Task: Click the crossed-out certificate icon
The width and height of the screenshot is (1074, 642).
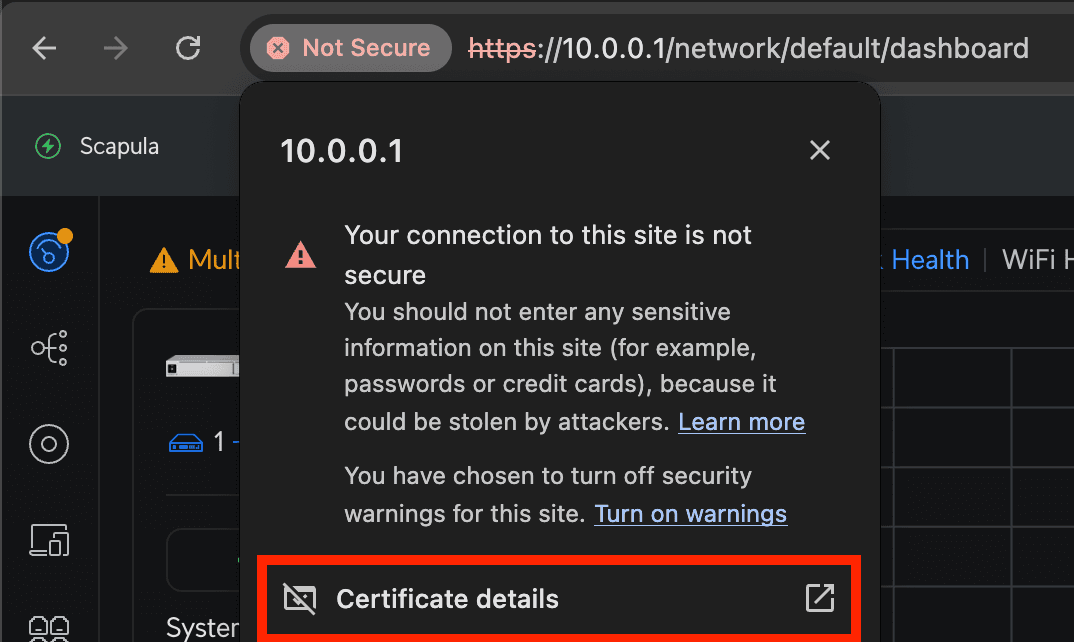Action: click(300, 598)
